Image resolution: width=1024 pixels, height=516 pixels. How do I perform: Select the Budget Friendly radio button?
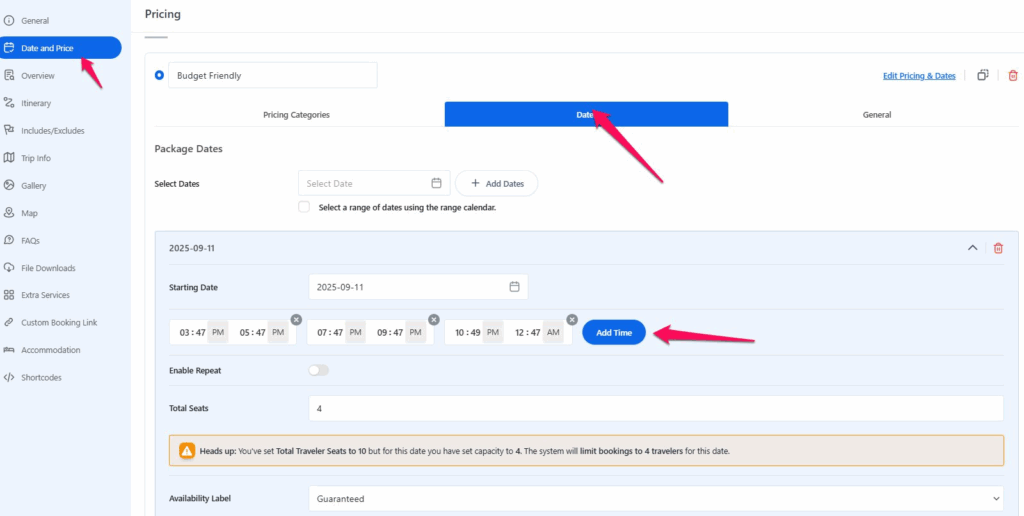pyautogui.click(x=159, y=75)
